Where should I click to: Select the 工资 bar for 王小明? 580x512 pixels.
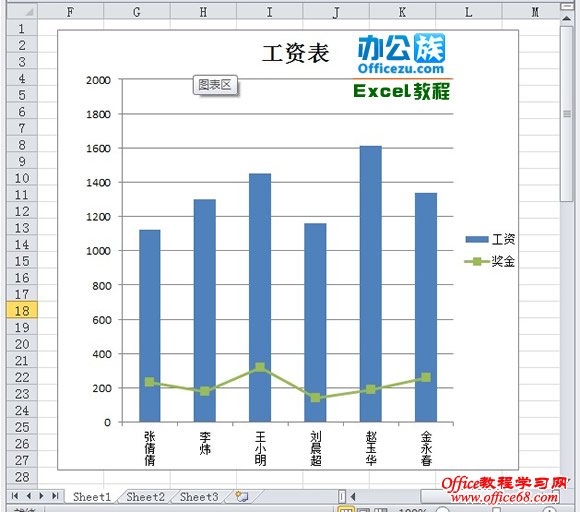point(260,297)
